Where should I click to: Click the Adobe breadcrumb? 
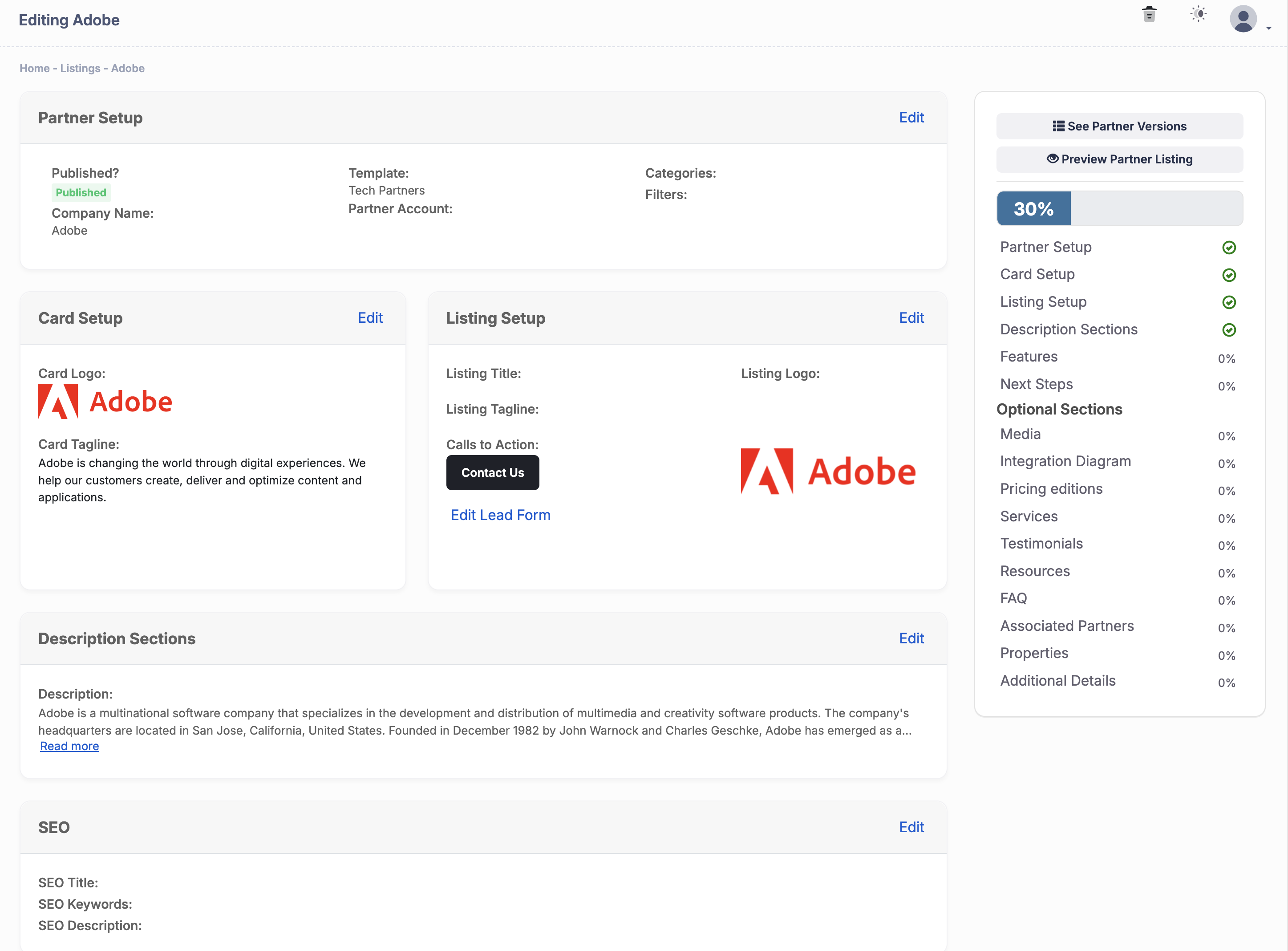pos(128,69)
